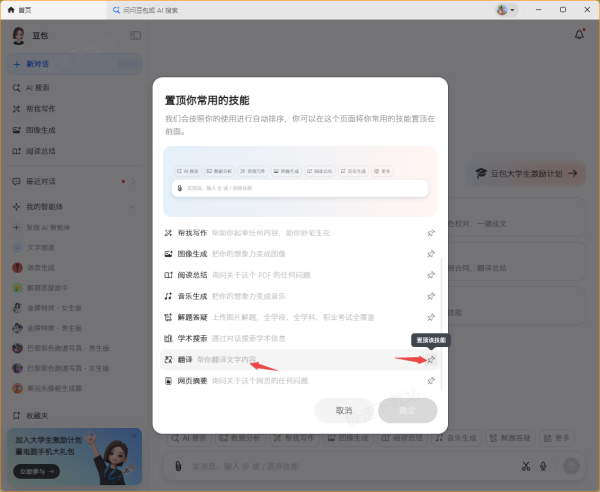
Task: Collapse the sidebar panel icon
Action: coord(135,36)
